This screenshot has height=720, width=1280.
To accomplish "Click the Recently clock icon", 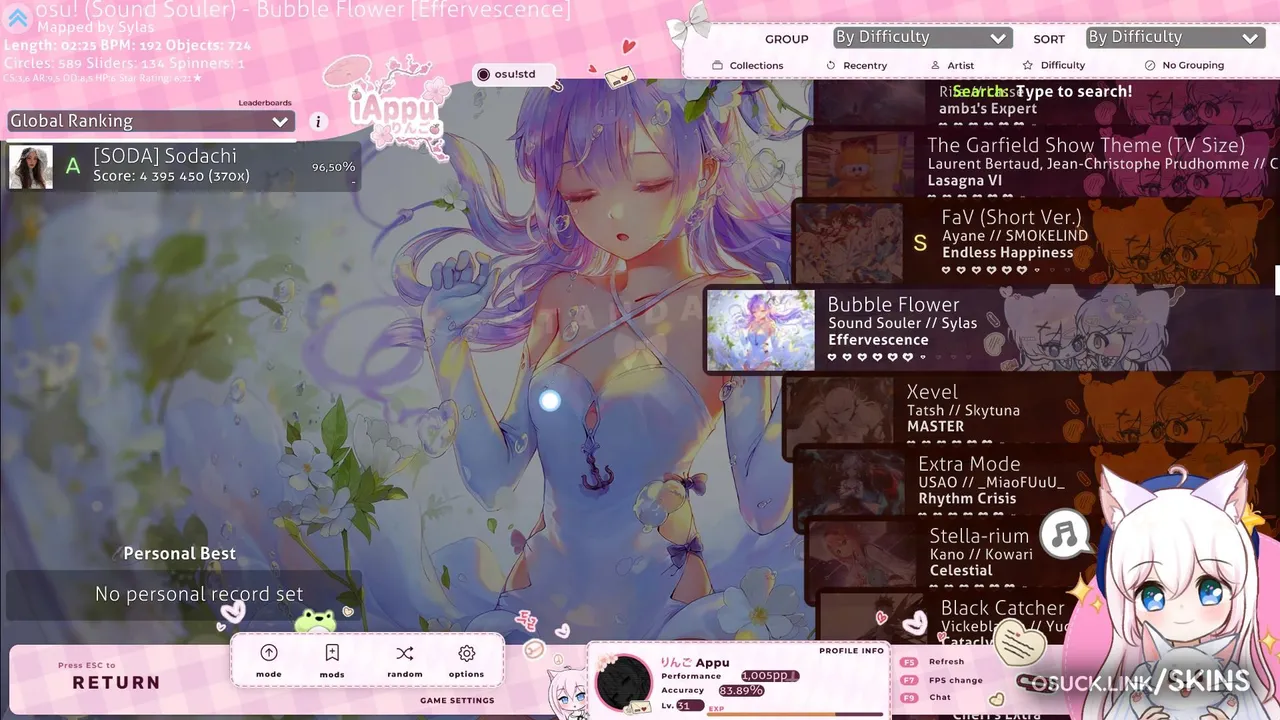I will [x=830, y=65].
